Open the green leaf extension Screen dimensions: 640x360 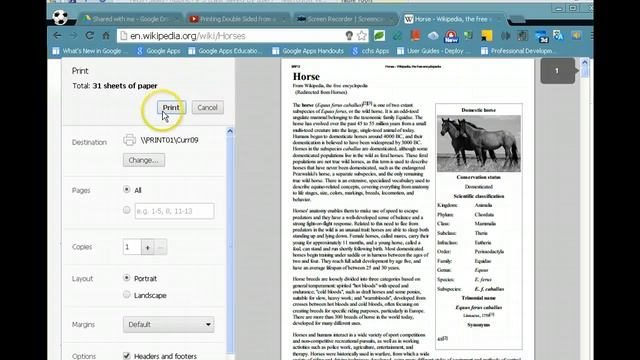[379, 36]
